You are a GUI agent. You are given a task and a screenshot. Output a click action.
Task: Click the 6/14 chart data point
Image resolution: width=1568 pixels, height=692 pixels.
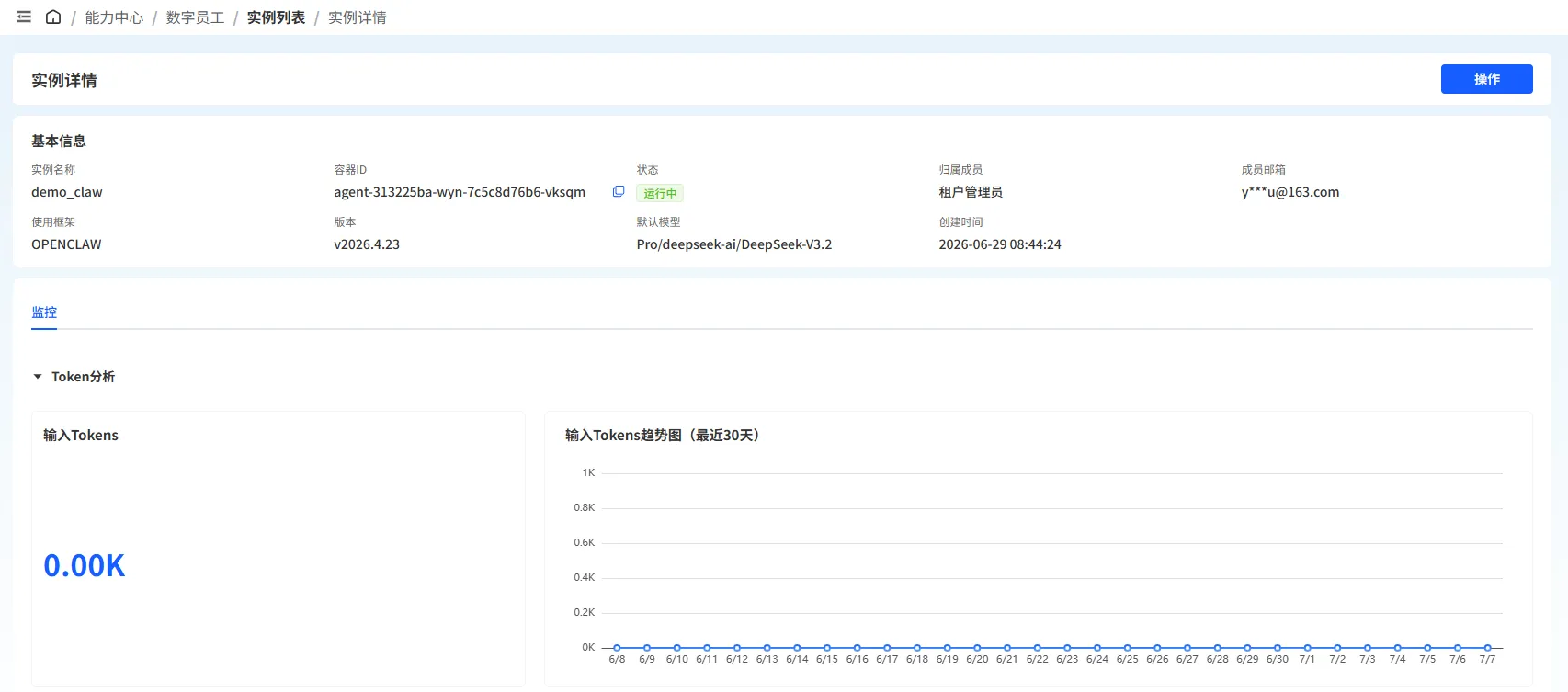797,648
